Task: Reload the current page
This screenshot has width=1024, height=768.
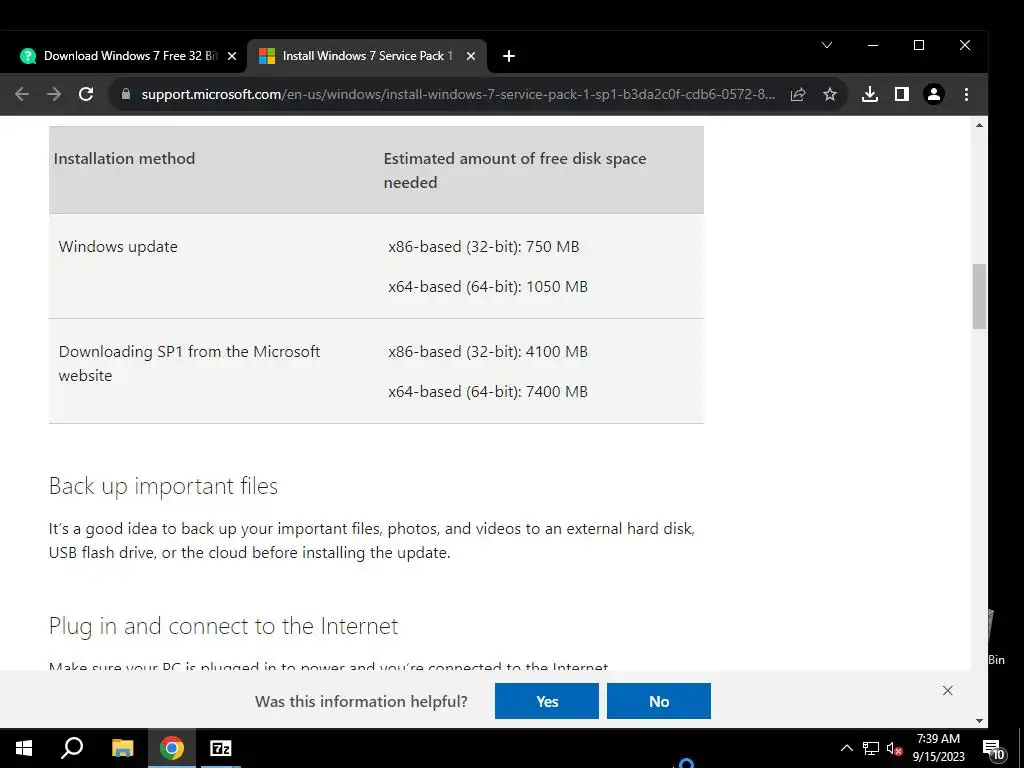Action: pyautogui.click(x=86, y=94)
